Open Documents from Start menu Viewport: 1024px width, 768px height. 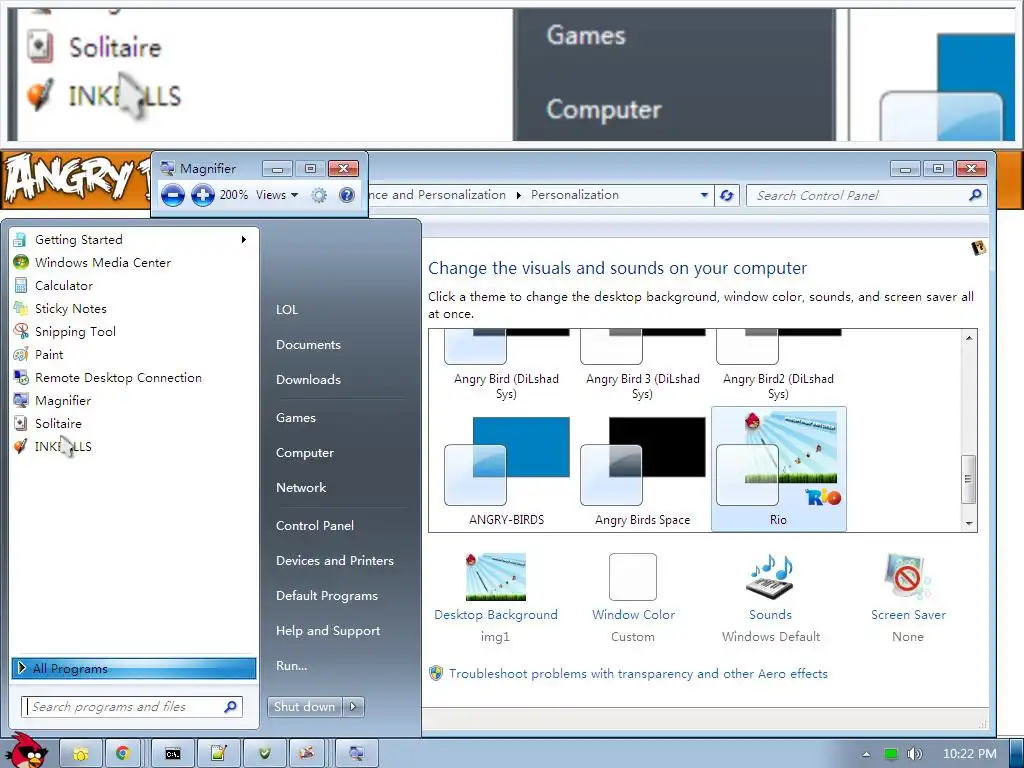tap(308, 345)
